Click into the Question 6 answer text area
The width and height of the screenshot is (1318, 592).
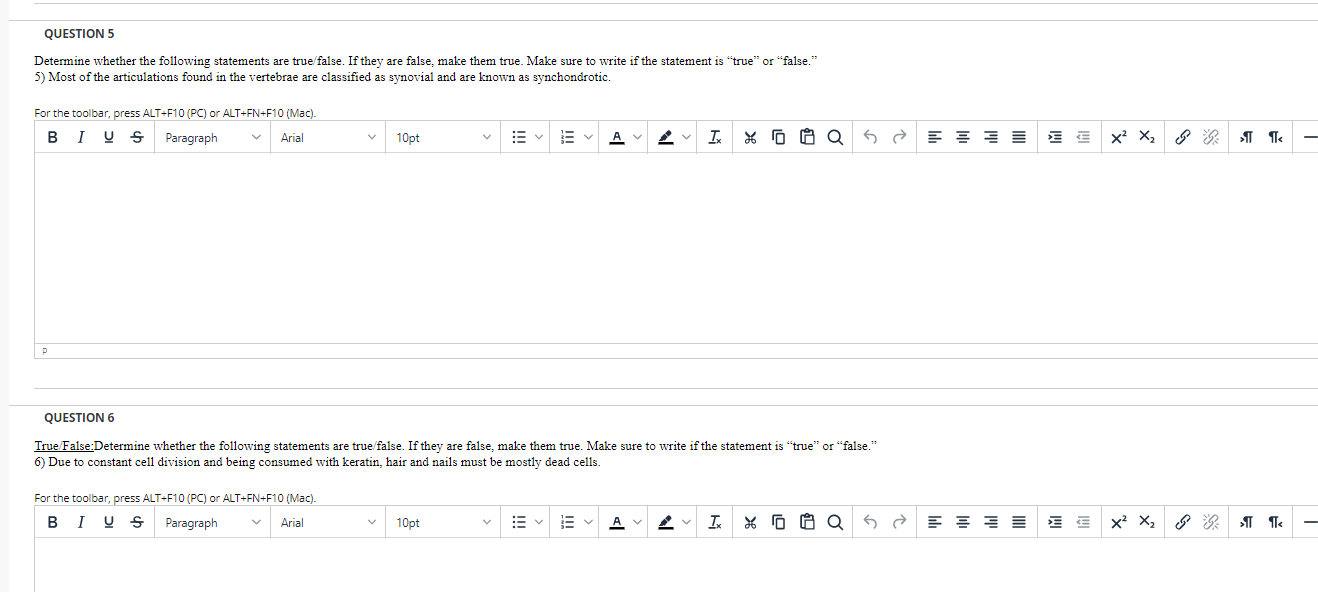(x=676, y=565)
